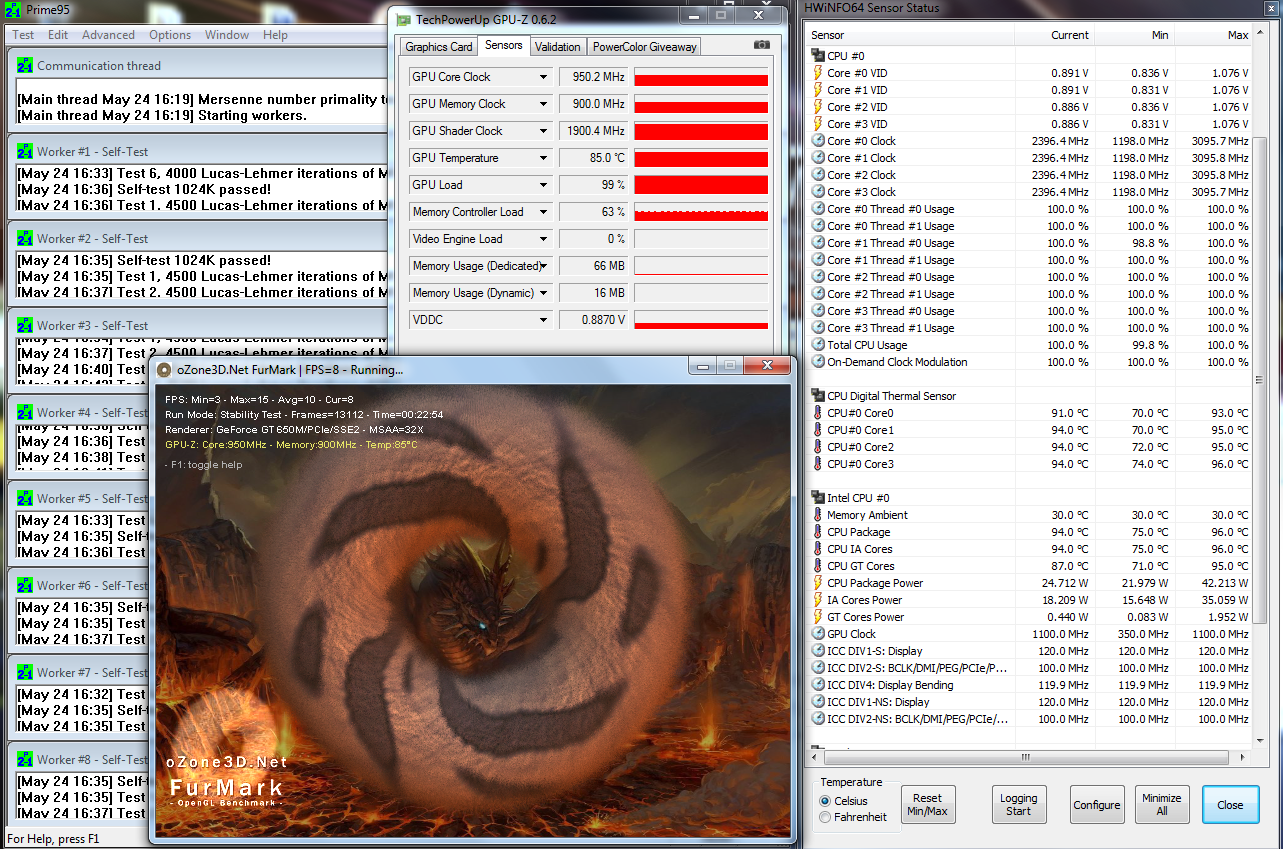Click the Worker #7 Self-Test window icon
The image size is (1283, 849).
(26, 673)
